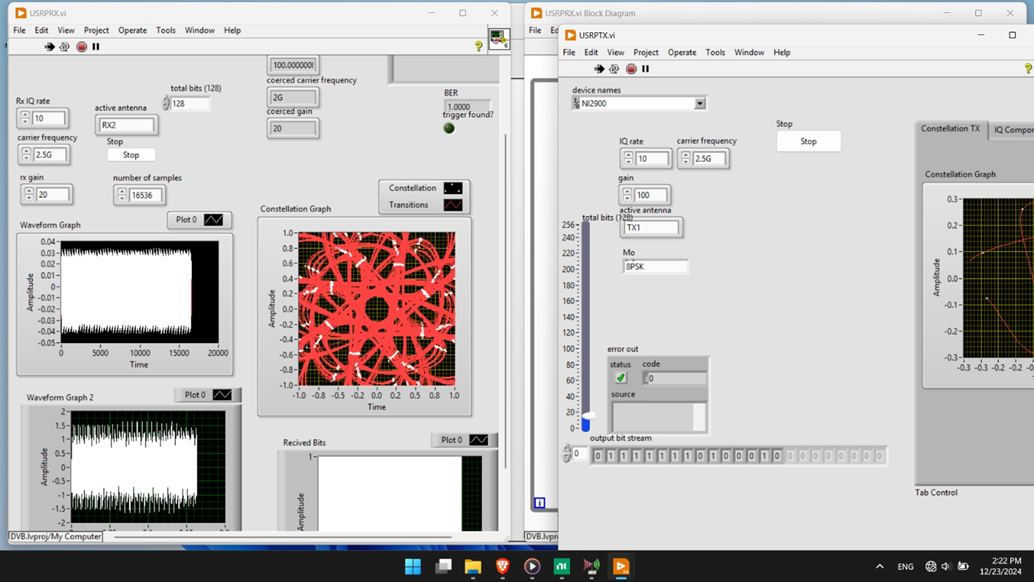The width and height of the screenshot is (1034, 582).
Task: Open Window menu in USRPTX.vi
Action: point(749,52)
